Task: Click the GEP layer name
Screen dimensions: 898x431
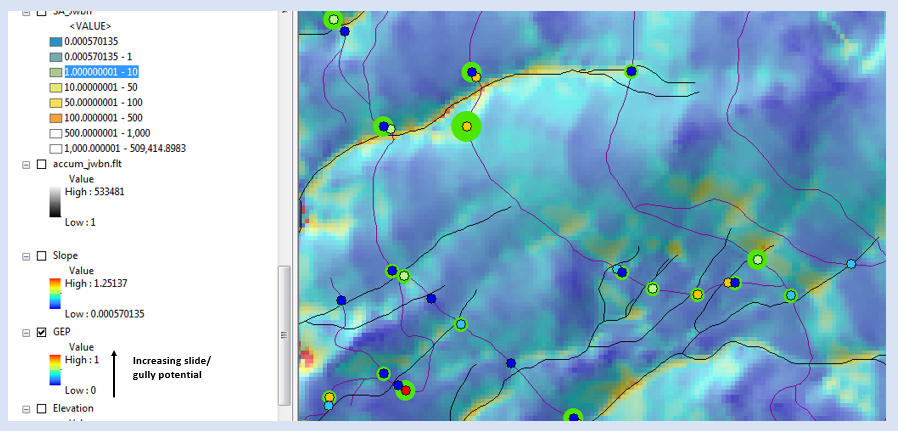Action: tap(62, 331)
